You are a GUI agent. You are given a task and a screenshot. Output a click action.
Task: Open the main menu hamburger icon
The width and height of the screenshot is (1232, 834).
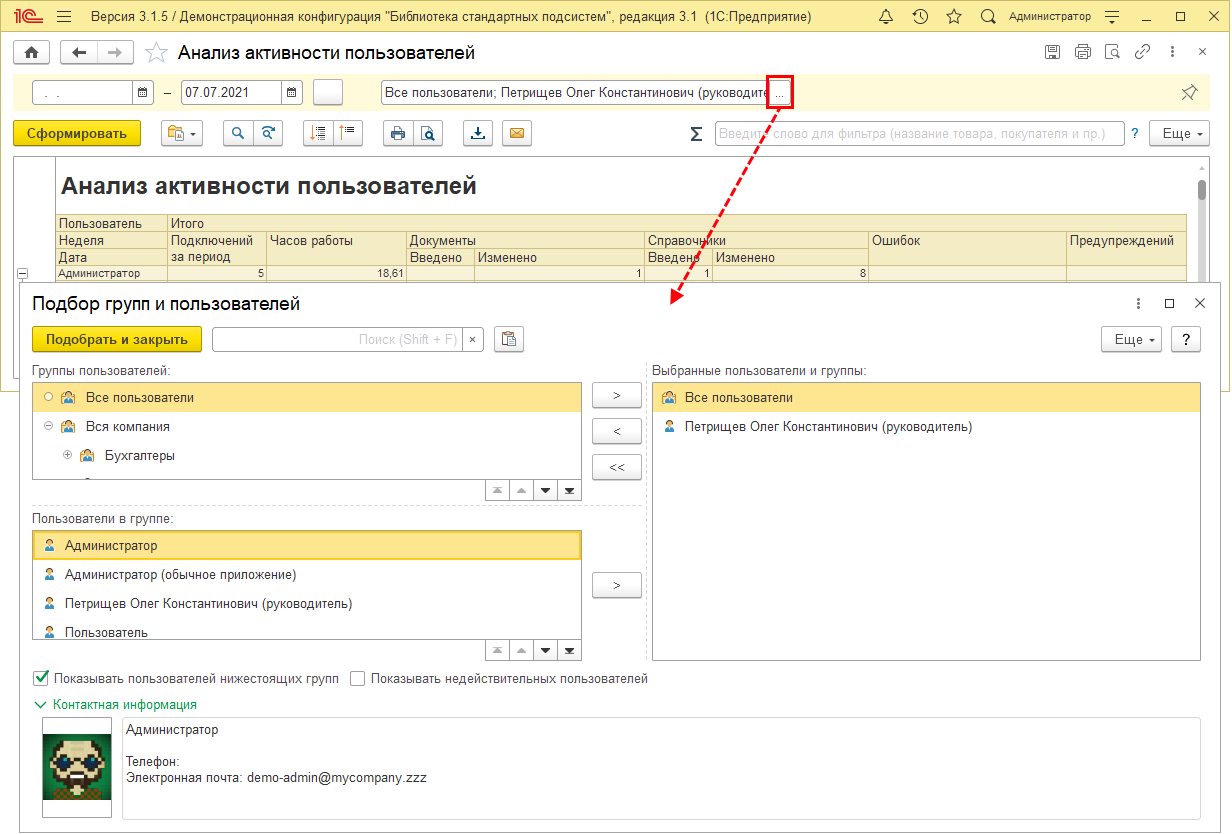click(x=64, y=17)
